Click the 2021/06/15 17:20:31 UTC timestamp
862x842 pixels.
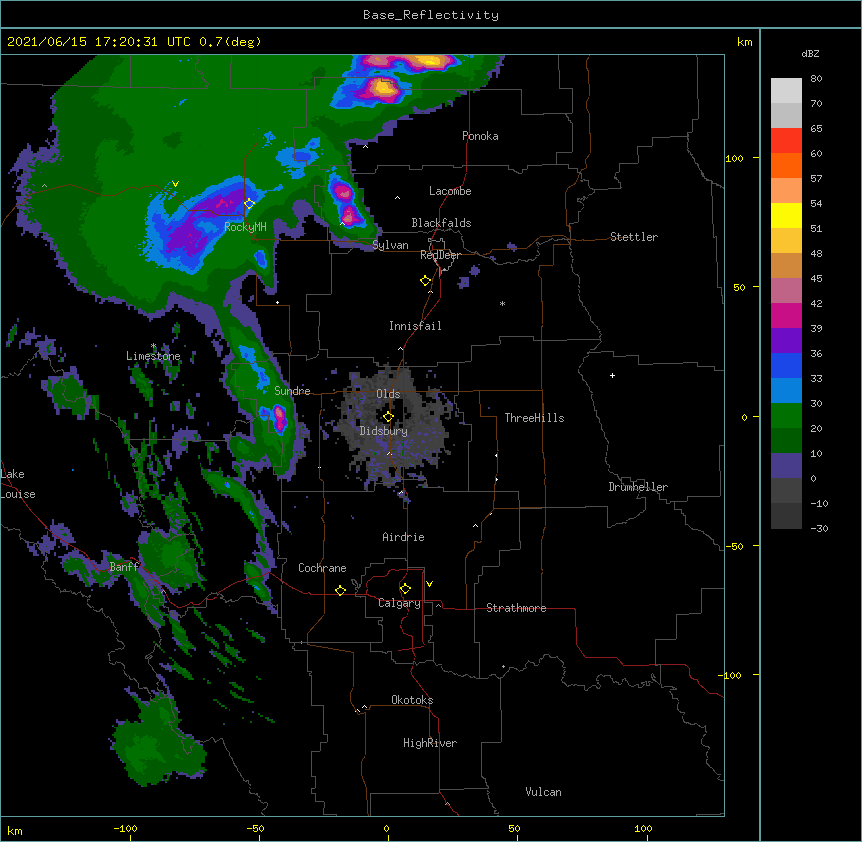point(99,42)
